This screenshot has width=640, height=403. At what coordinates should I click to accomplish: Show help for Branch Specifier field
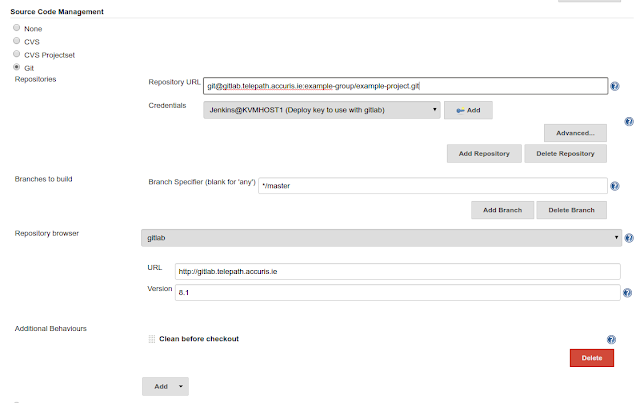tap(615, 186)
